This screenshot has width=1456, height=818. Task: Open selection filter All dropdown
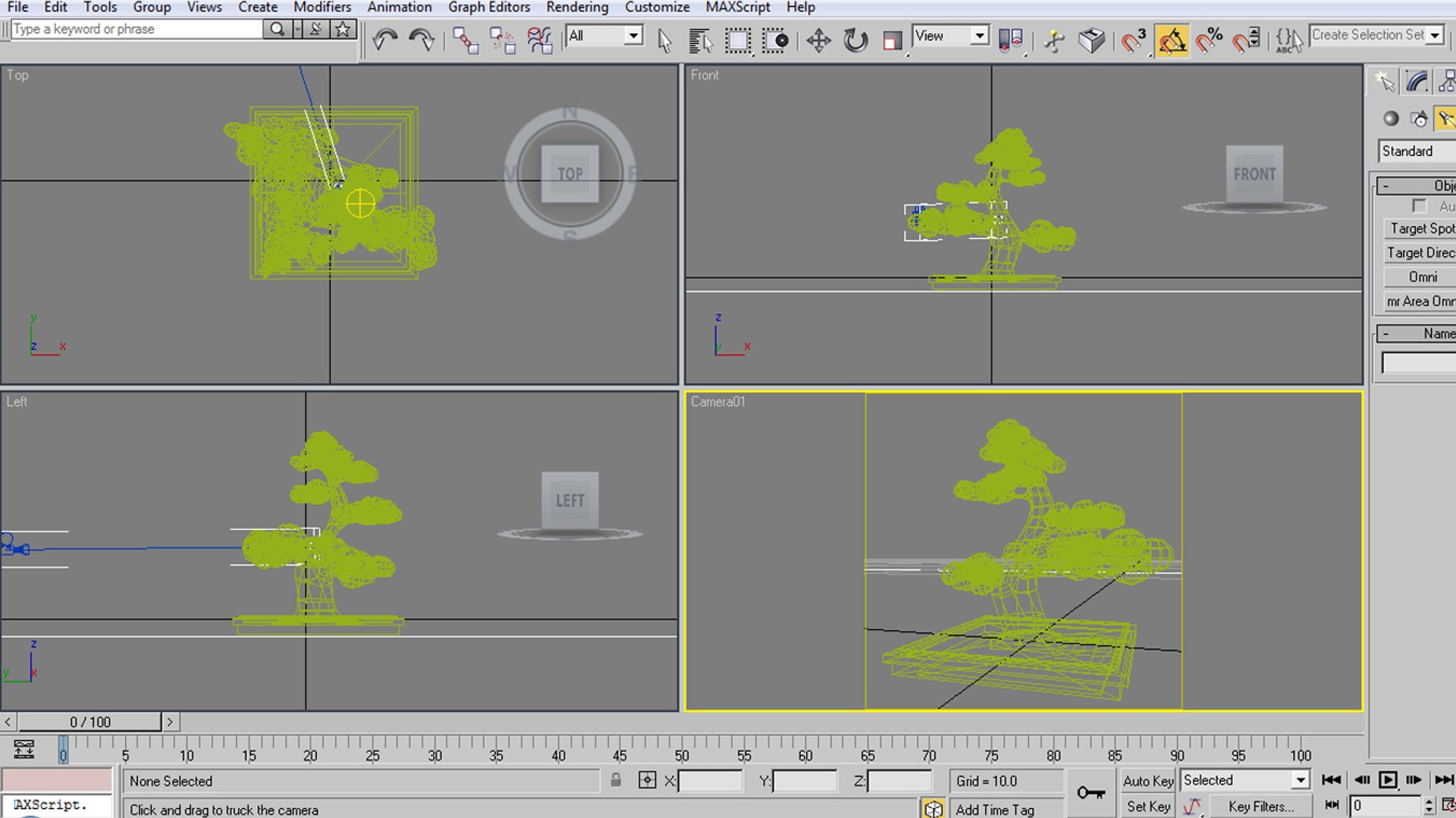[x=605, y=36]
